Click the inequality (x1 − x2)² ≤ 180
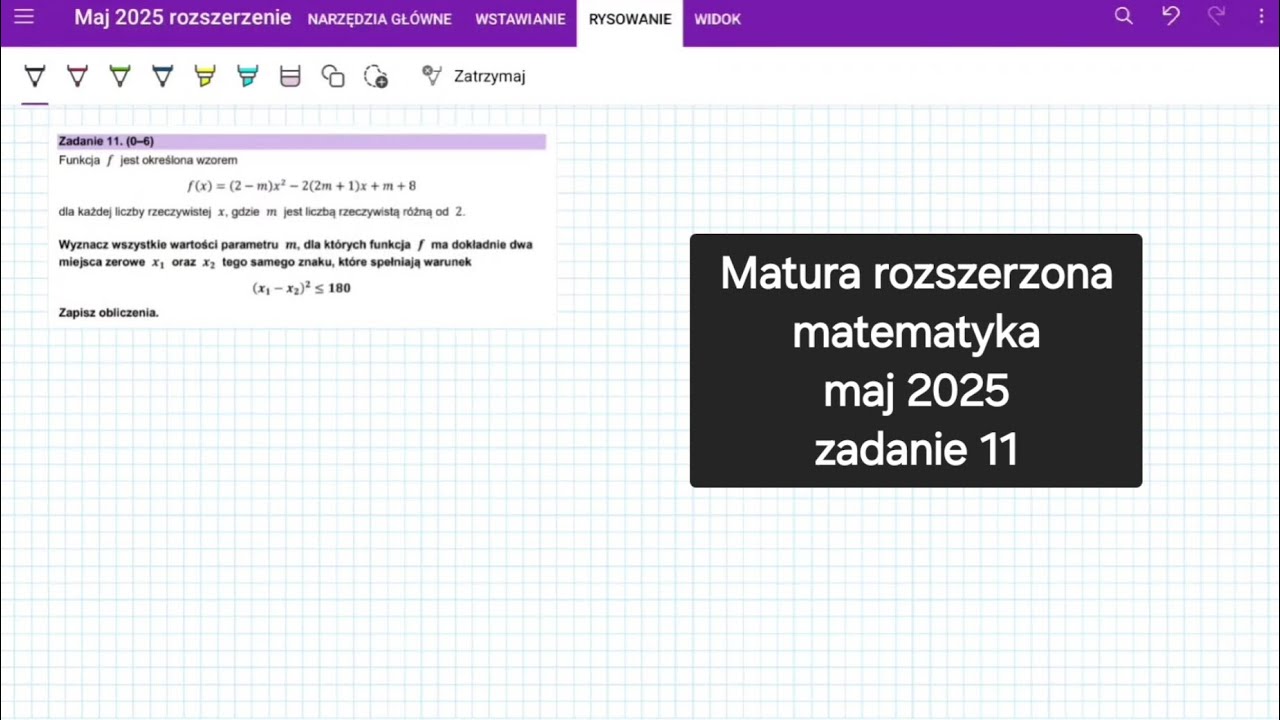This screenshot has height=720, width=1280. click(301, 288)
